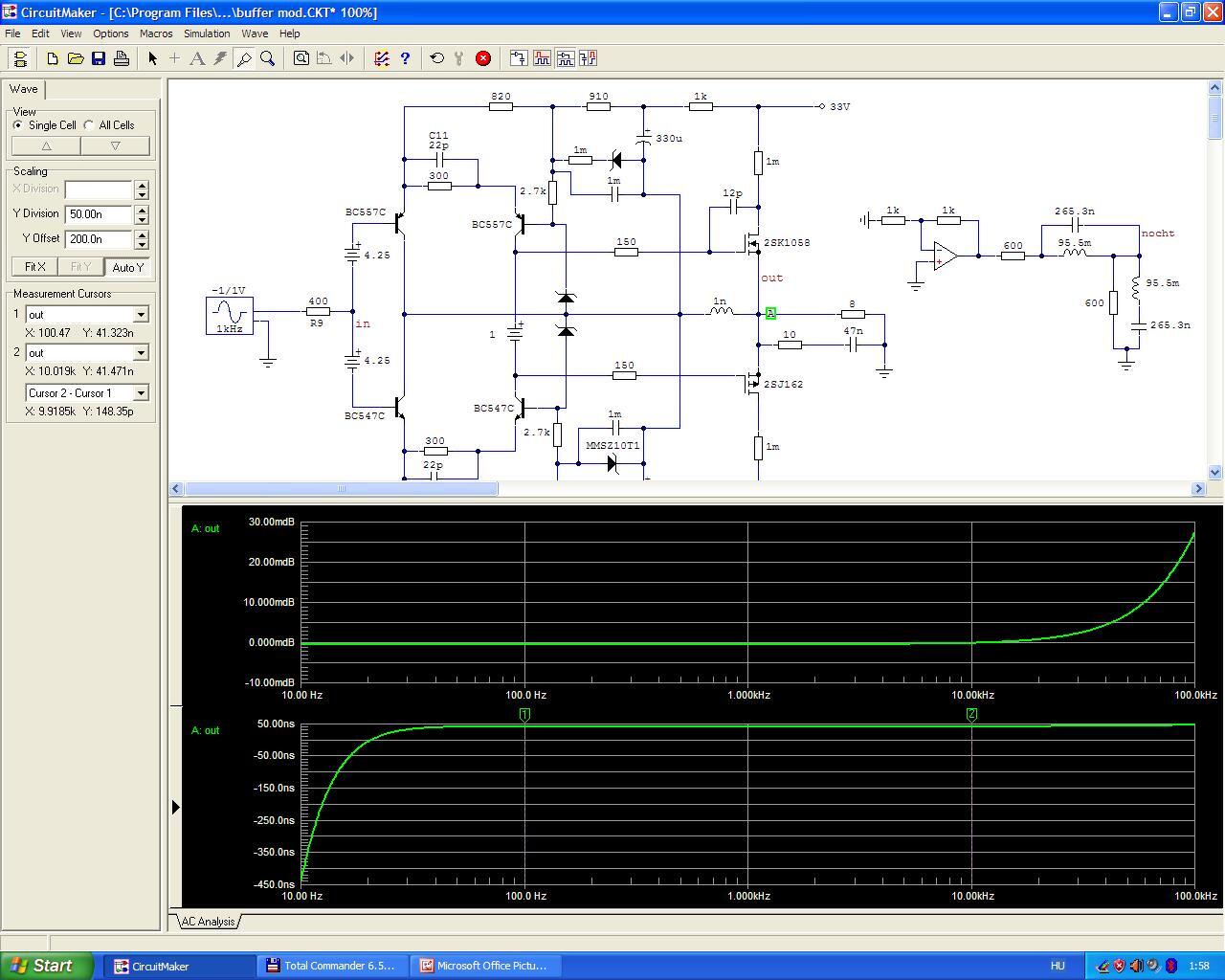Expand the Cursor 2 - Cursor 1 dropdown

point(141,393)
